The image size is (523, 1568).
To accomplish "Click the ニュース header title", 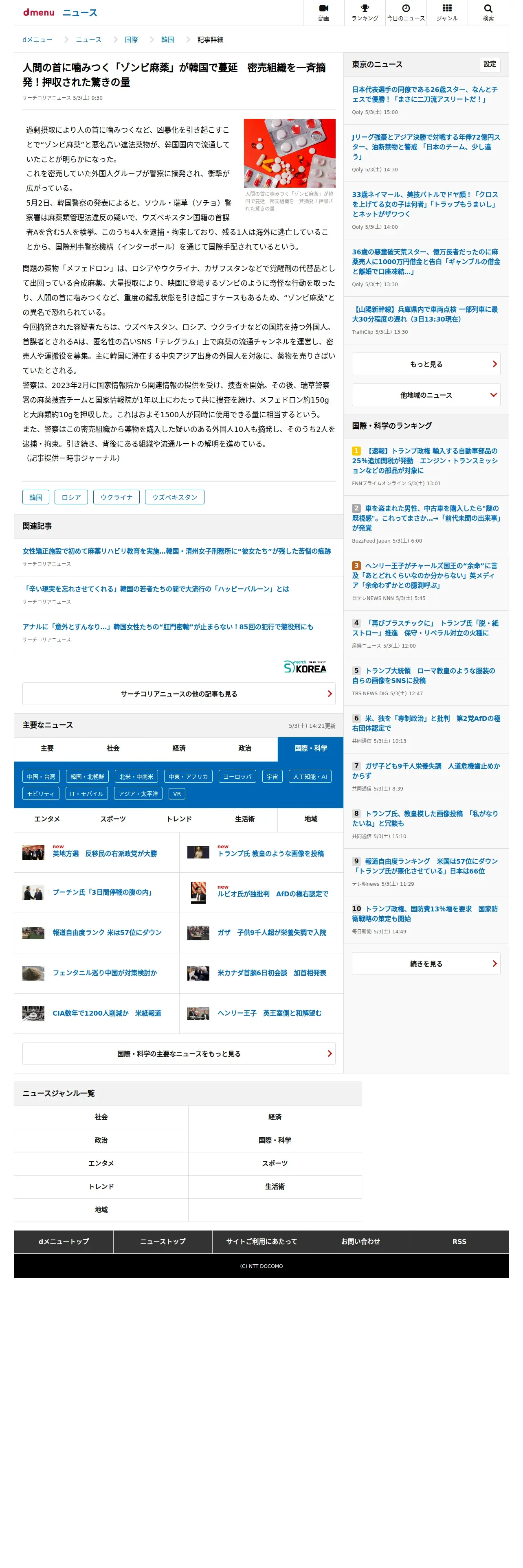I will click(x=80, y=13).
